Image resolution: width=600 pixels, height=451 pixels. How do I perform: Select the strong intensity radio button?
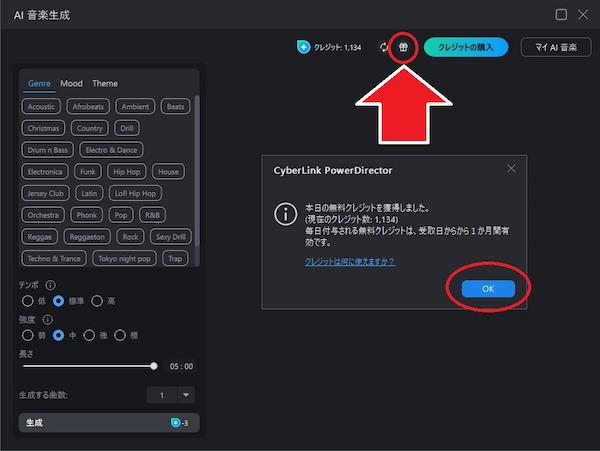coord(89,335)
